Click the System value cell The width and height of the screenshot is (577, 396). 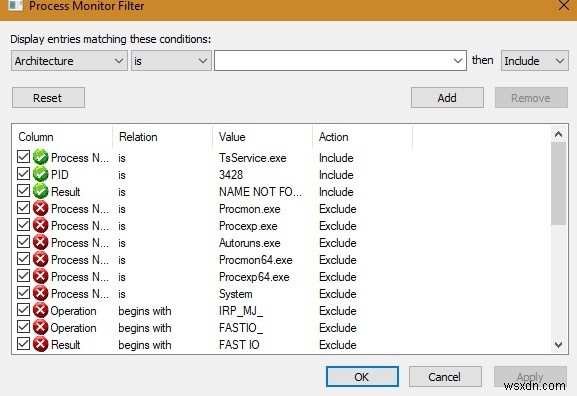tap(236, 294)
